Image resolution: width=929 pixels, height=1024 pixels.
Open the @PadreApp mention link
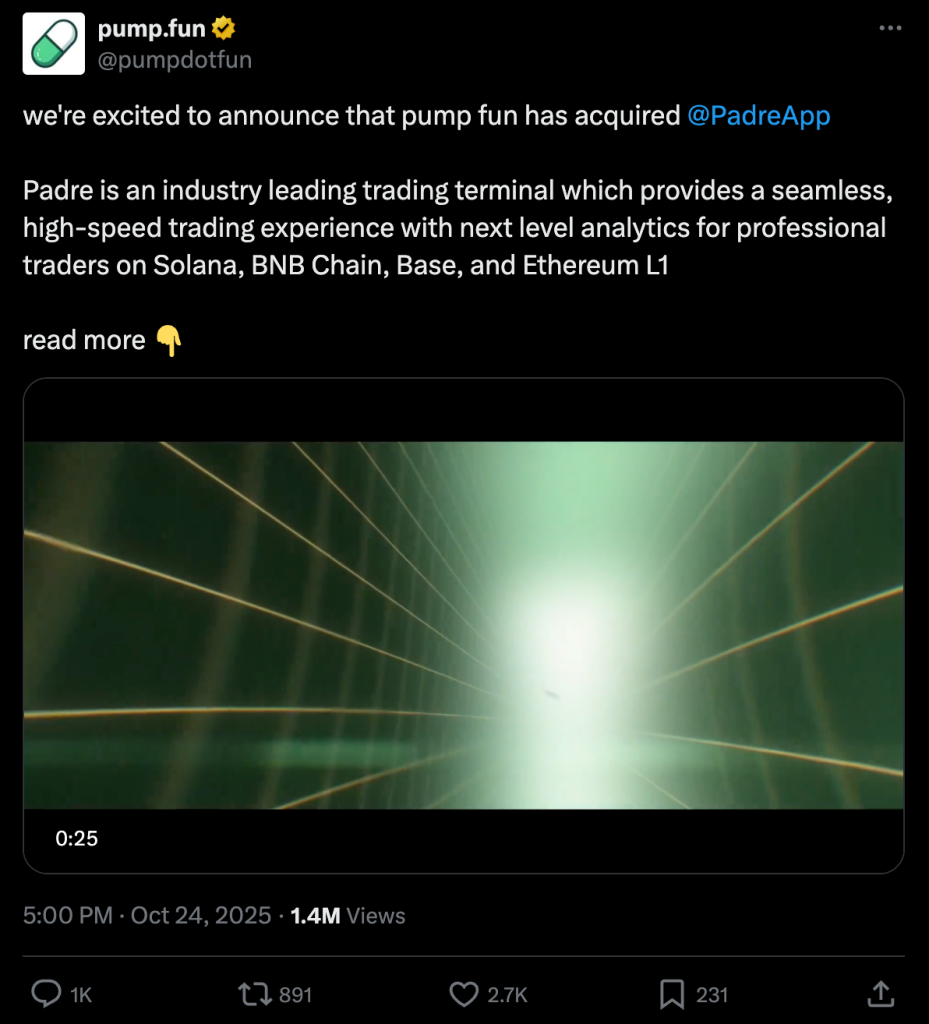pyautogui.click(x=759, y=116)
